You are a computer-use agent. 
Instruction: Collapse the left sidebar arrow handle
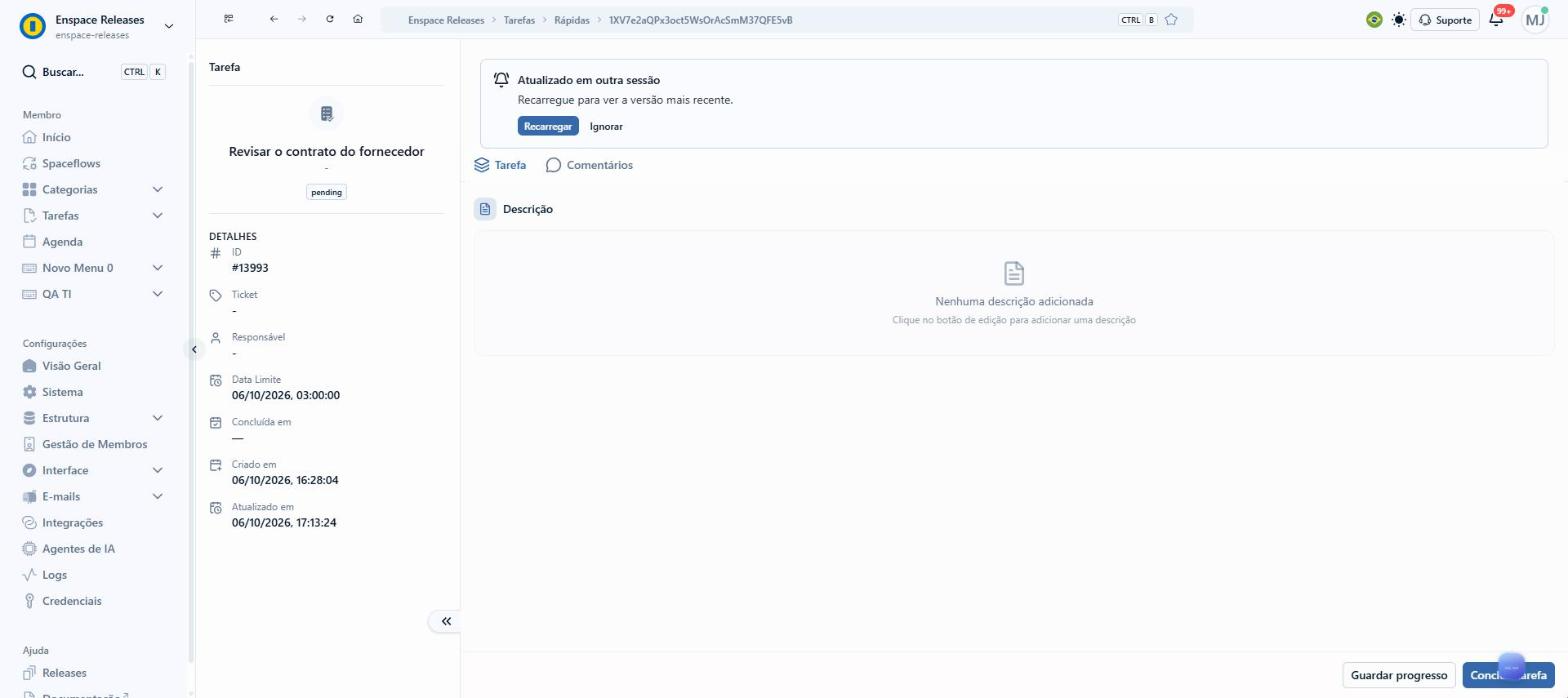(x=194, y=349)
